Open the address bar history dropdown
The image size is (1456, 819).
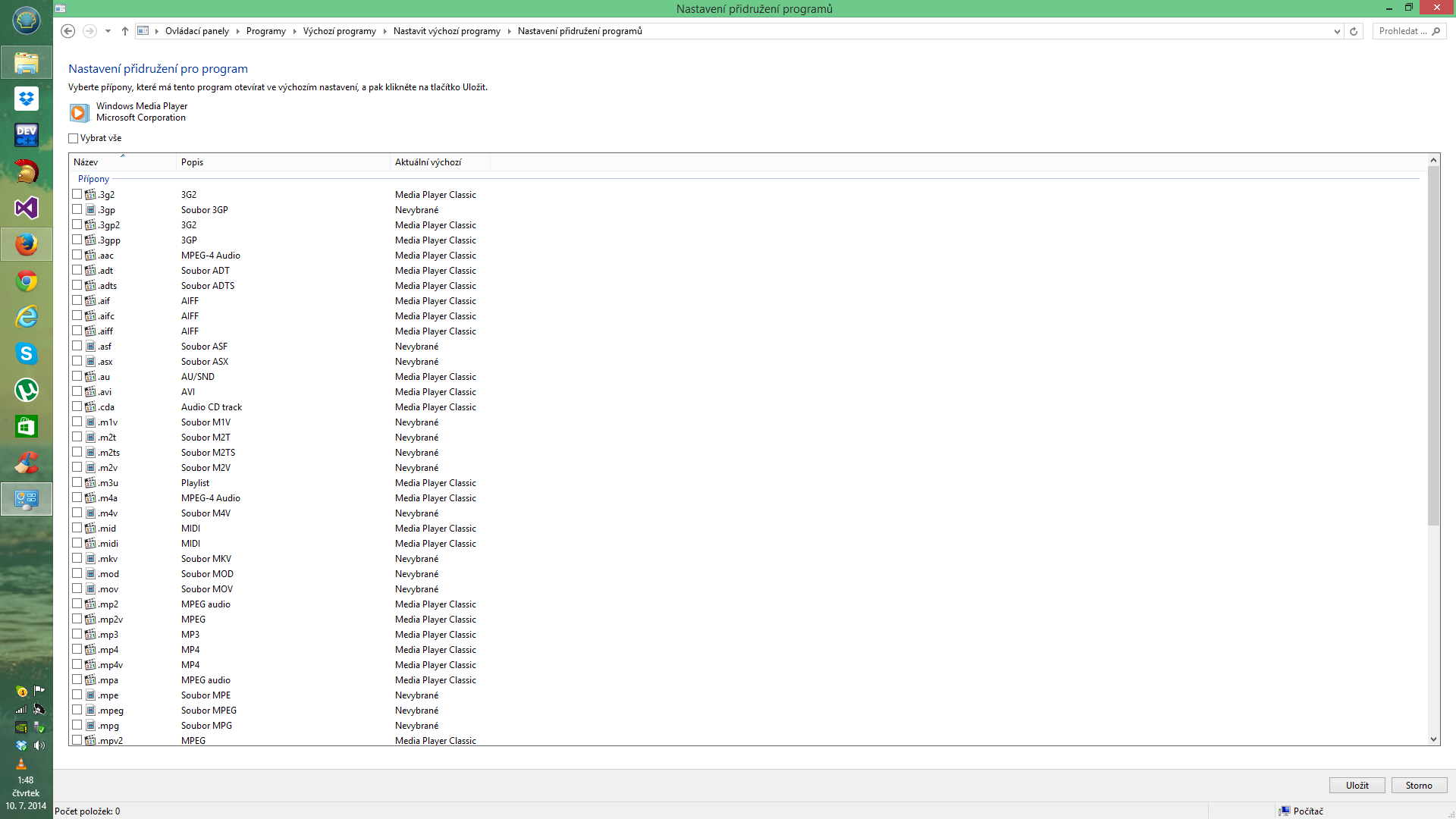coord(1337,31)
